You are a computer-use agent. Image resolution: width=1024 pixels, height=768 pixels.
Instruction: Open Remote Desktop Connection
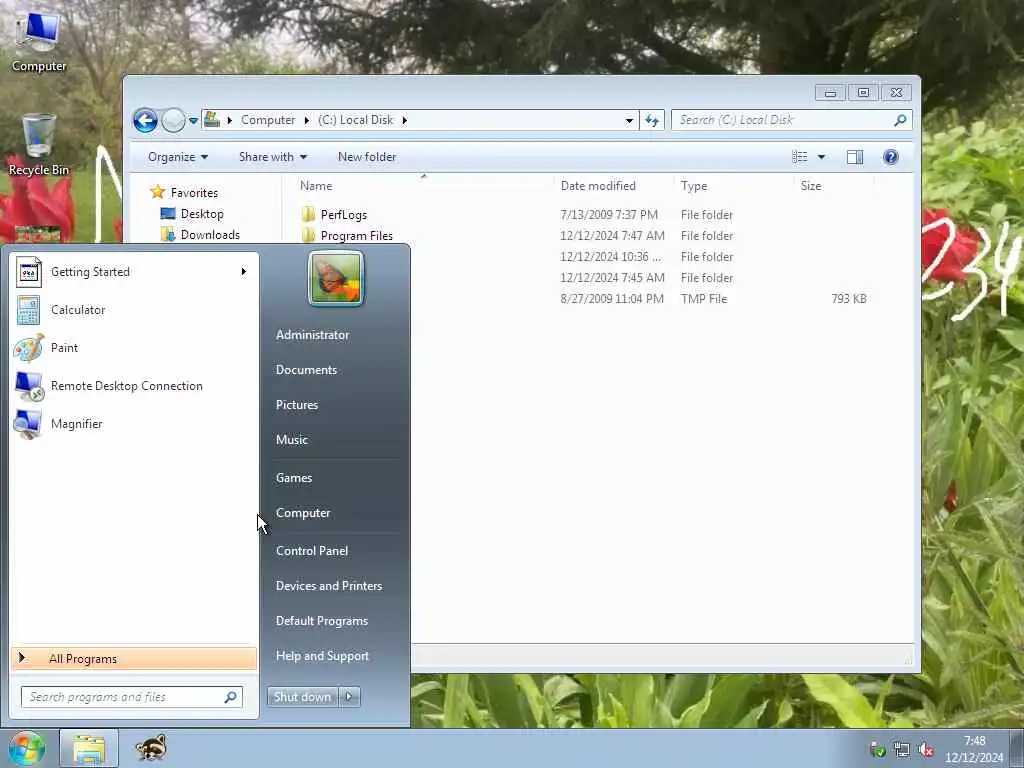pyautogui.click(x=134, y=386)
